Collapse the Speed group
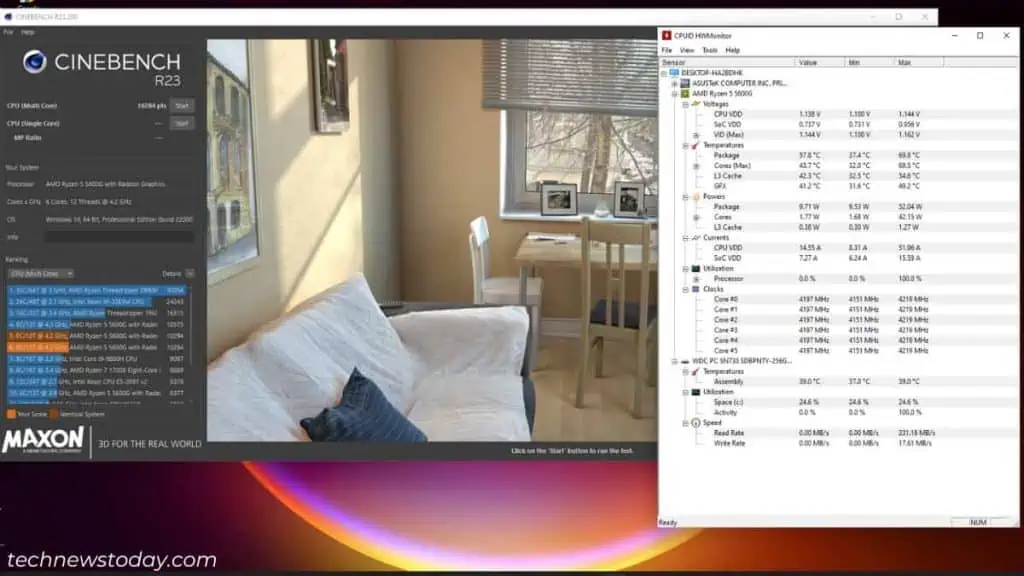The height and width of the screenshot is (576, 1024). tap(685, 423)
